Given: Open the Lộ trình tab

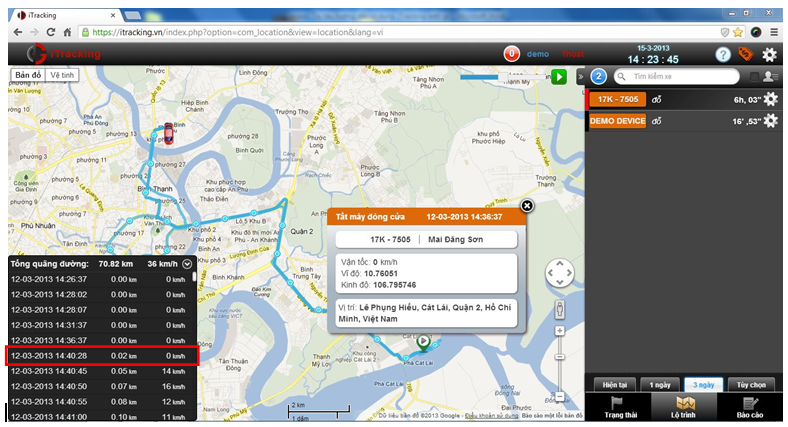Looking at the screenshot, I should coord(684,406).
